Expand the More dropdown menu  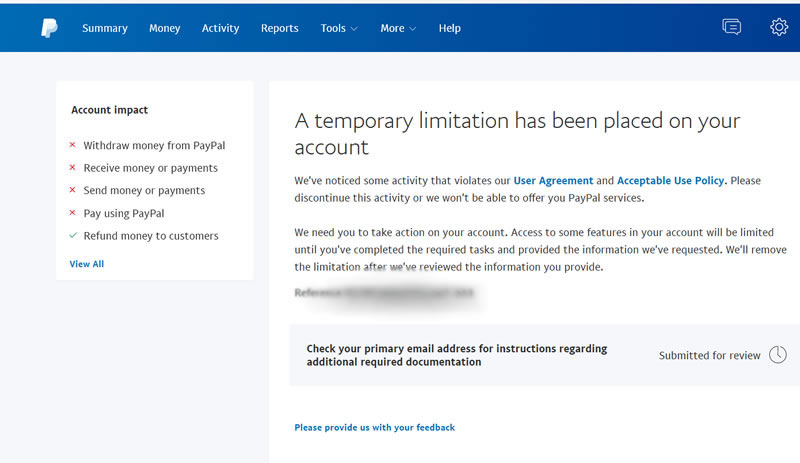coord(398,28)
